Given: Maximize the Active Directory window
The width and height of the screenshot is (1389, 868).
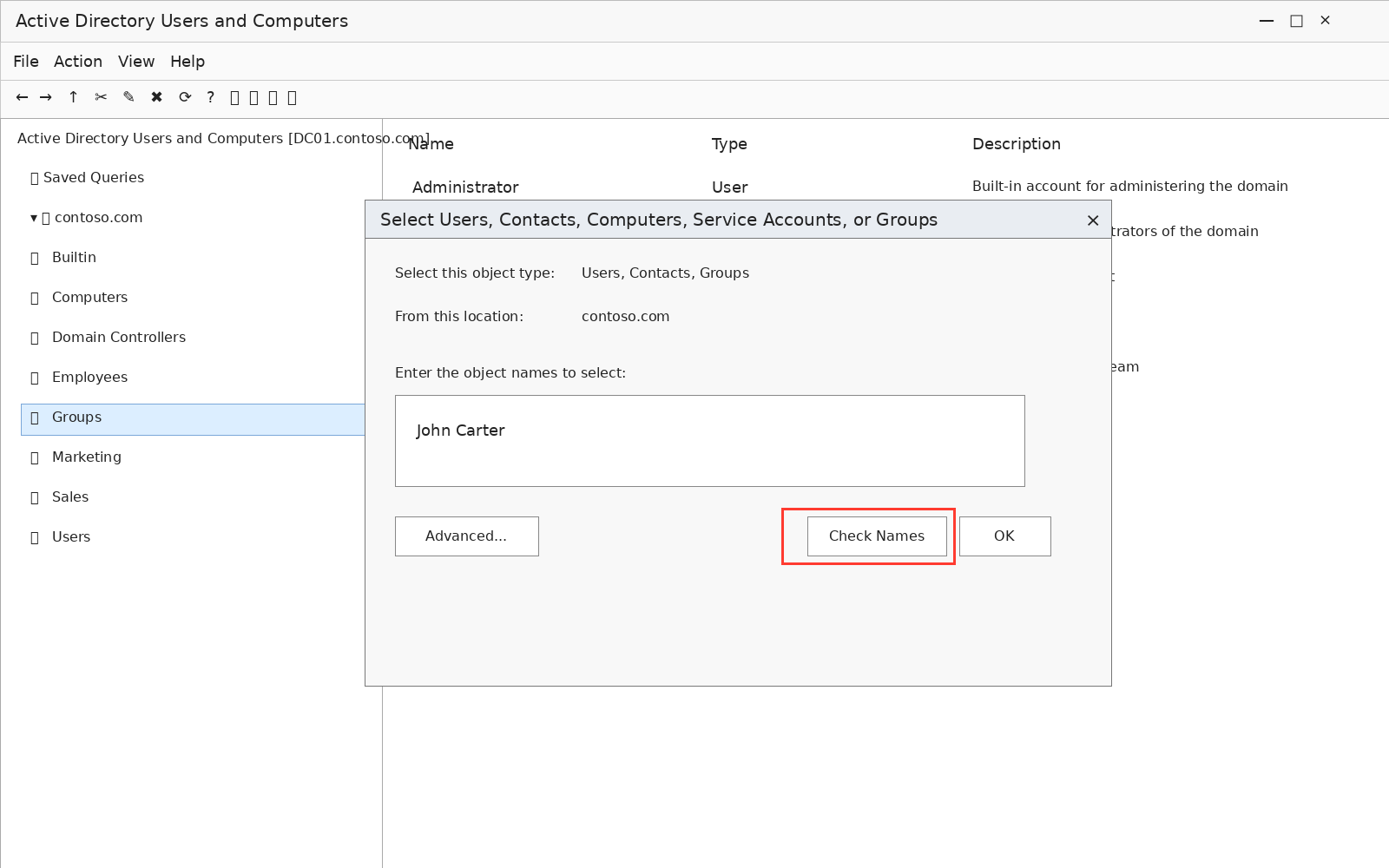Looking at the screenshot, I should click(x=1296, y=21).
